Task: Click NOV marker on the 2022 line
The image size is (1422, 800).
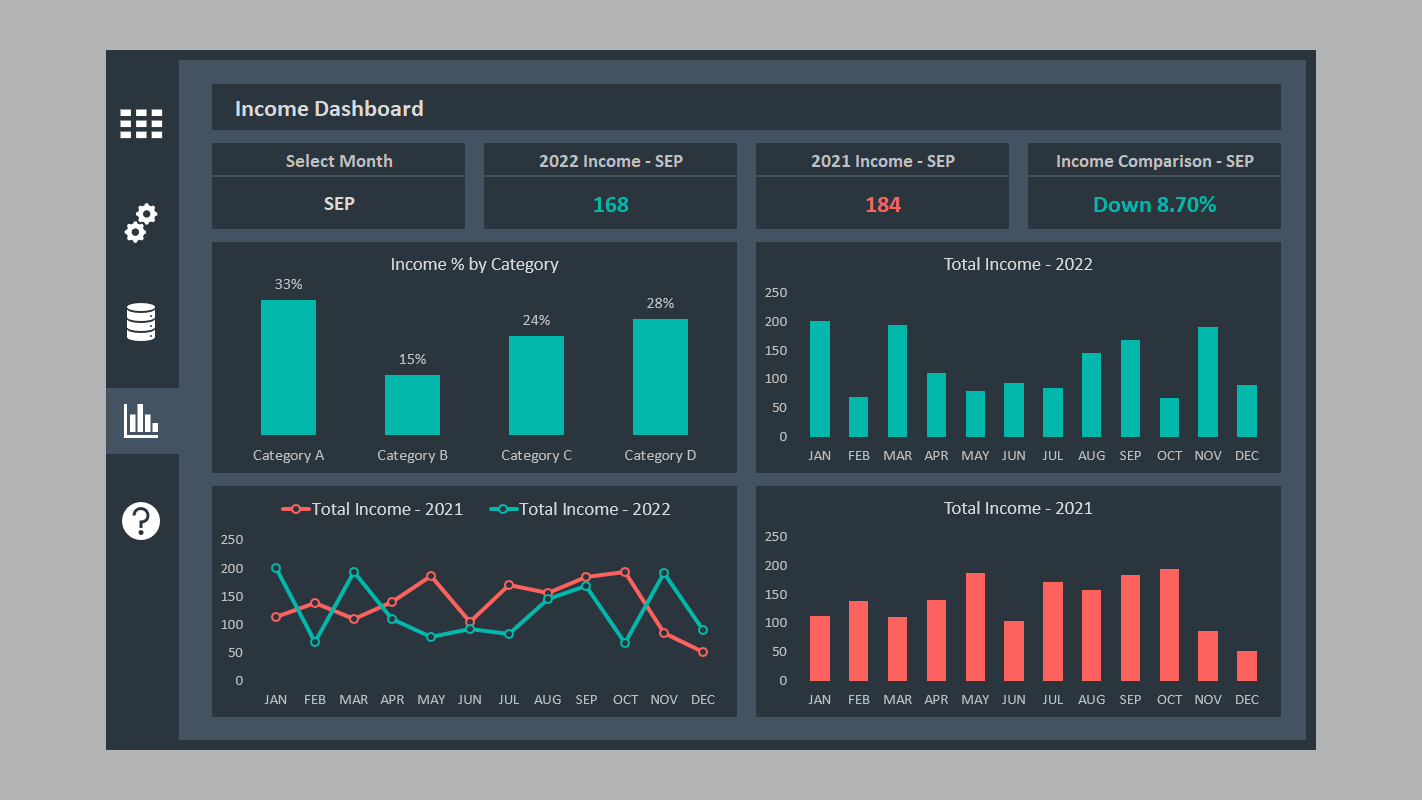Action: coord(664,573)
